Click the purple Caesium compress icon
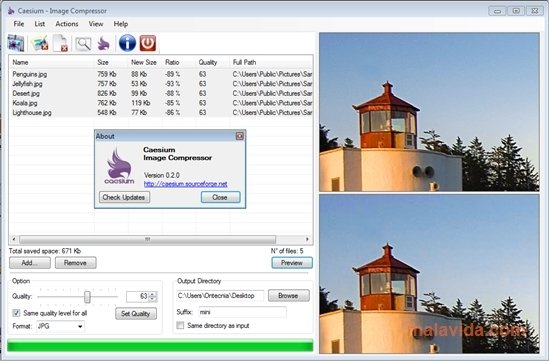Image resolution: width=549 pixels, height=361 pixels. (104, 44)
